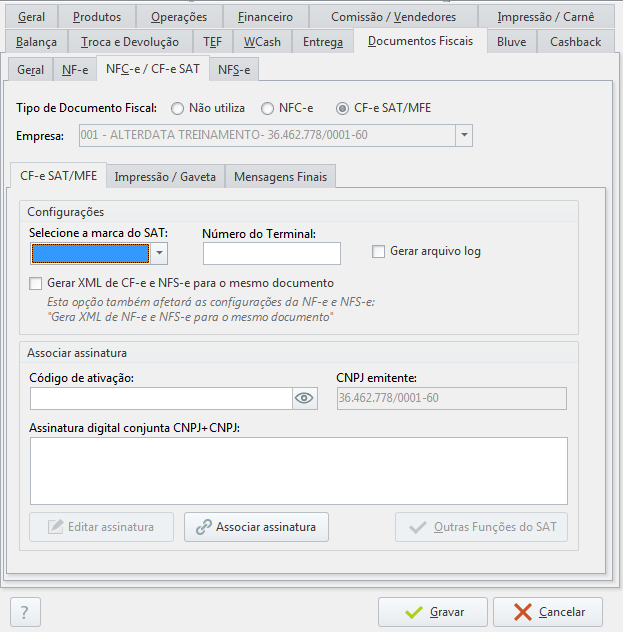
Task: Select the WCash tab
Action: (x=262, y=42)
